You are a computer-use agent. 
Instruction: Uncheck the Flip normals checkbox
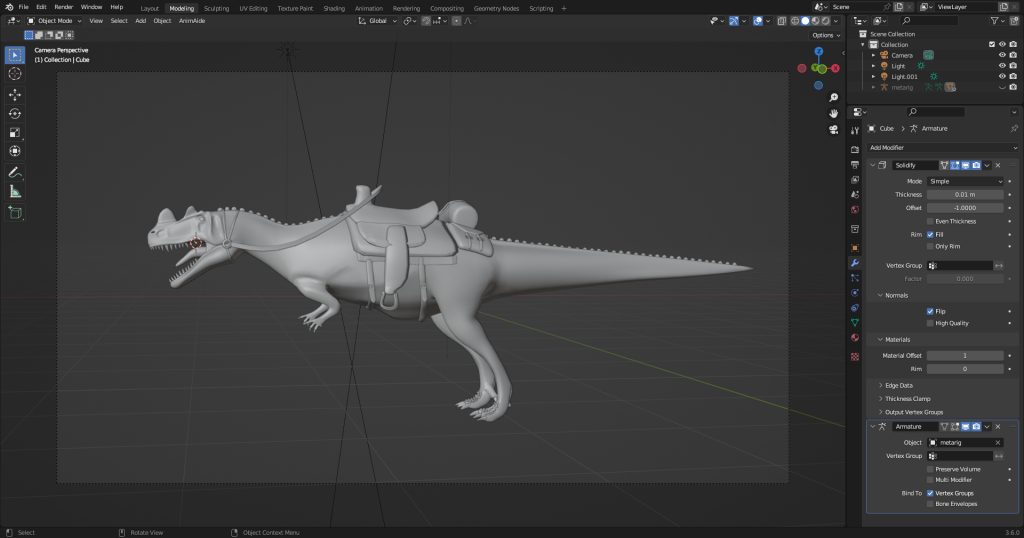pyautogui.click(x=930, y=311)
